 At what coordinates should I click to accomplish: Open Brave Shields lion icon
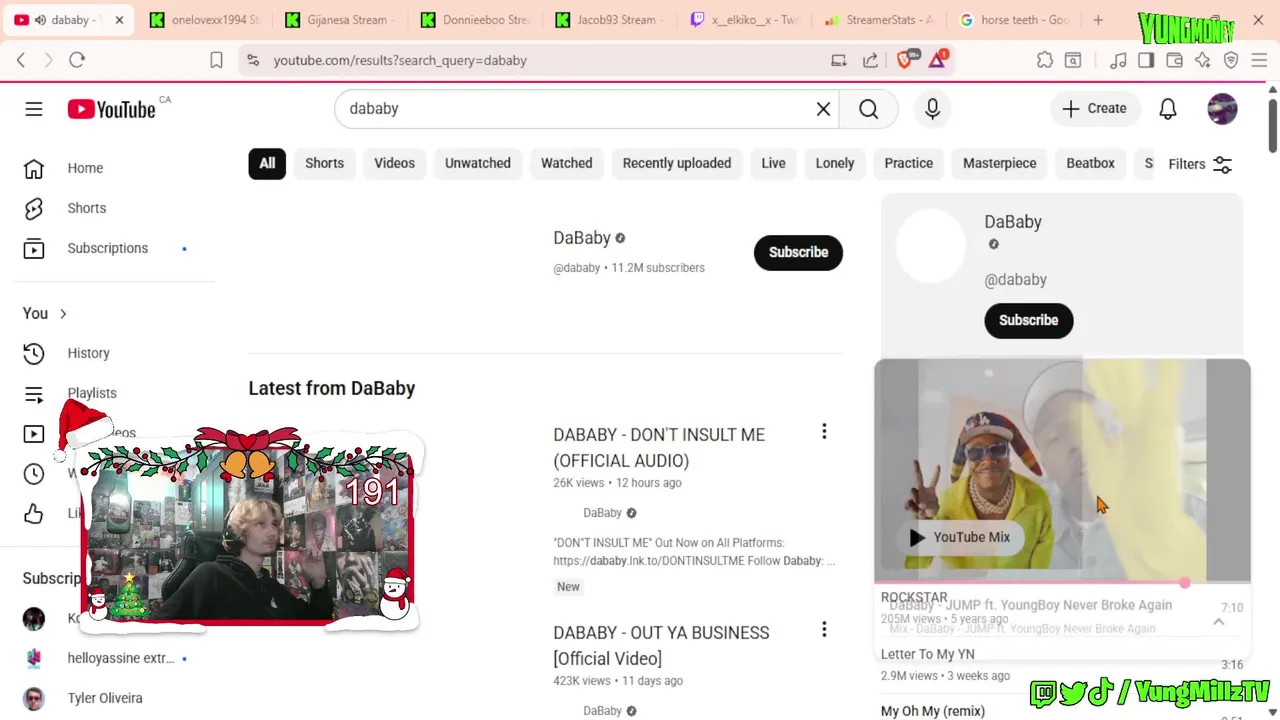[x=906, y=59]
